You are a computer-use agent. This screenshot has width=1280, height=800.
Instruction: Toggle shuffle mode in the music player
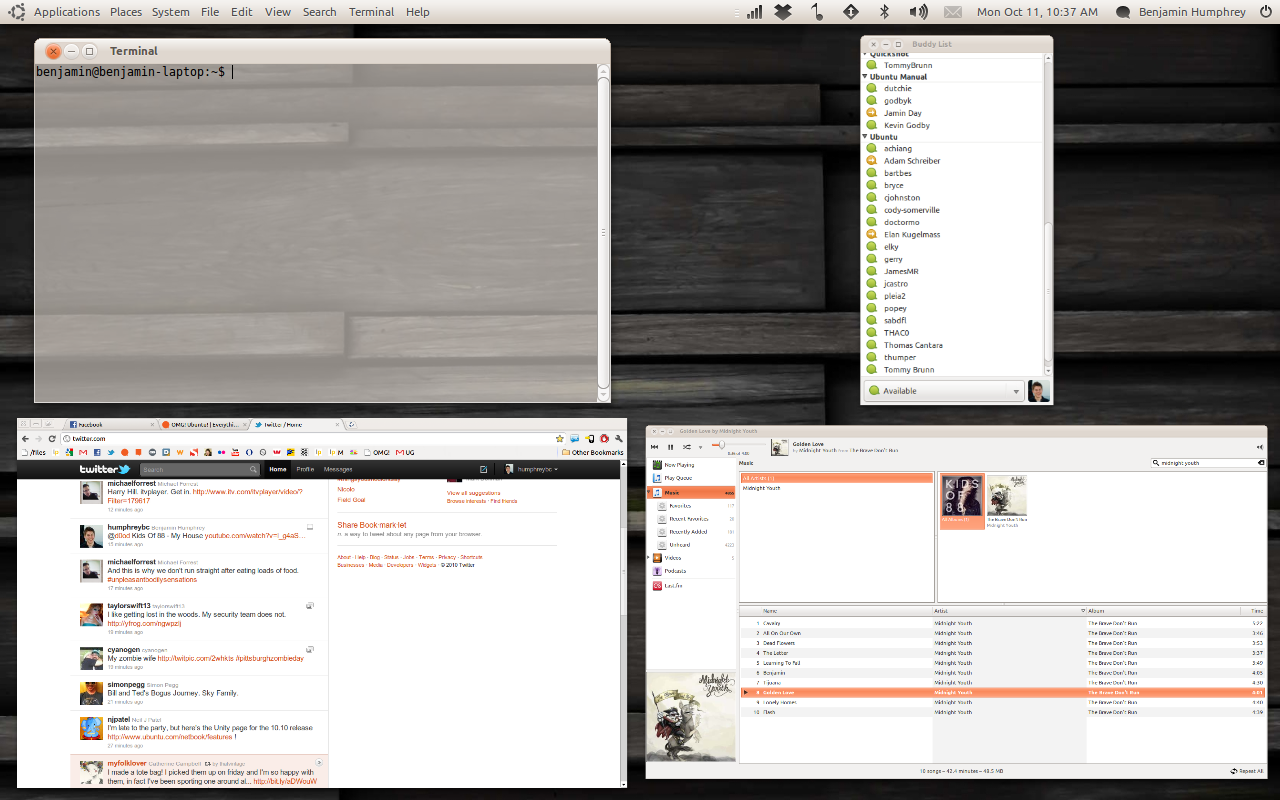click(687, 447)
